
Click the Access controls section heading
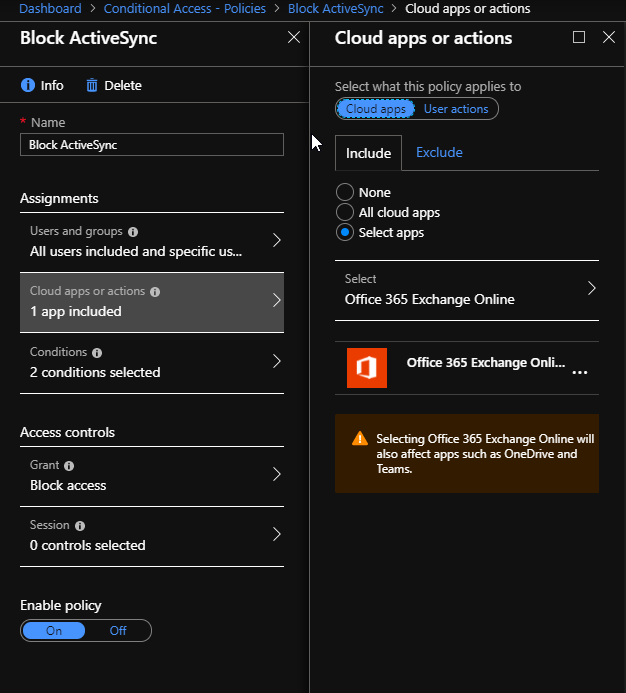[67, 432]
